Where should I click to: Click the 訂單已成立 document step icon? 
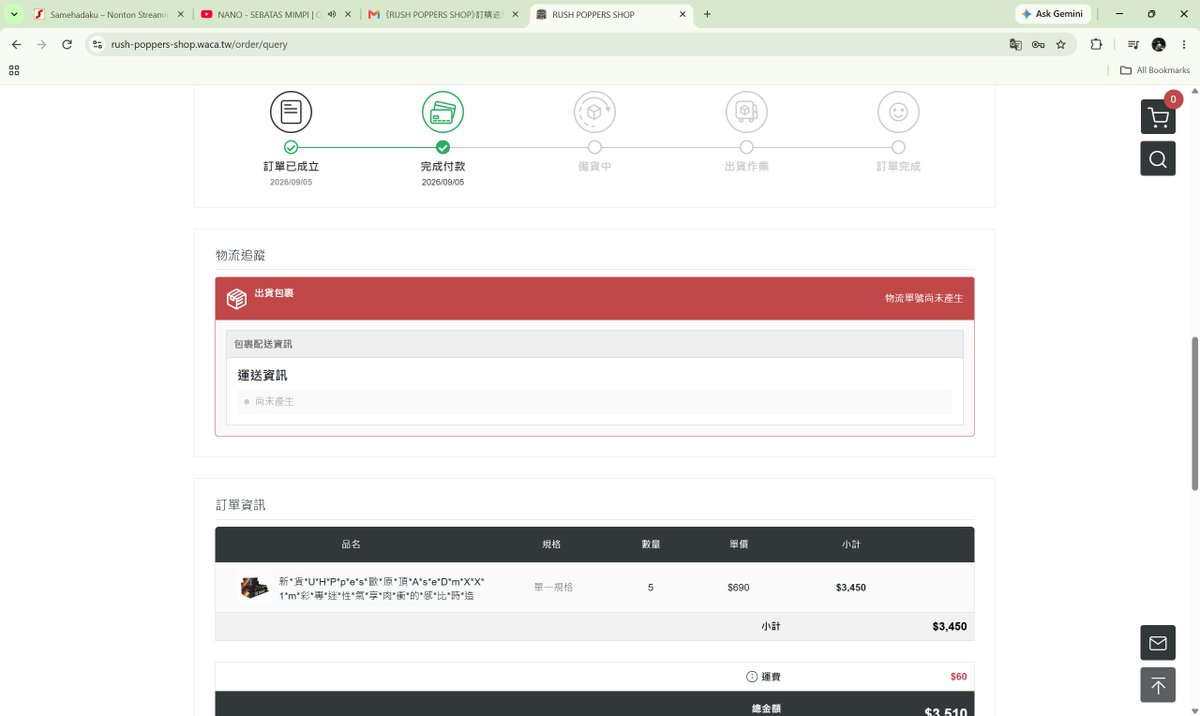click(291, 112)
